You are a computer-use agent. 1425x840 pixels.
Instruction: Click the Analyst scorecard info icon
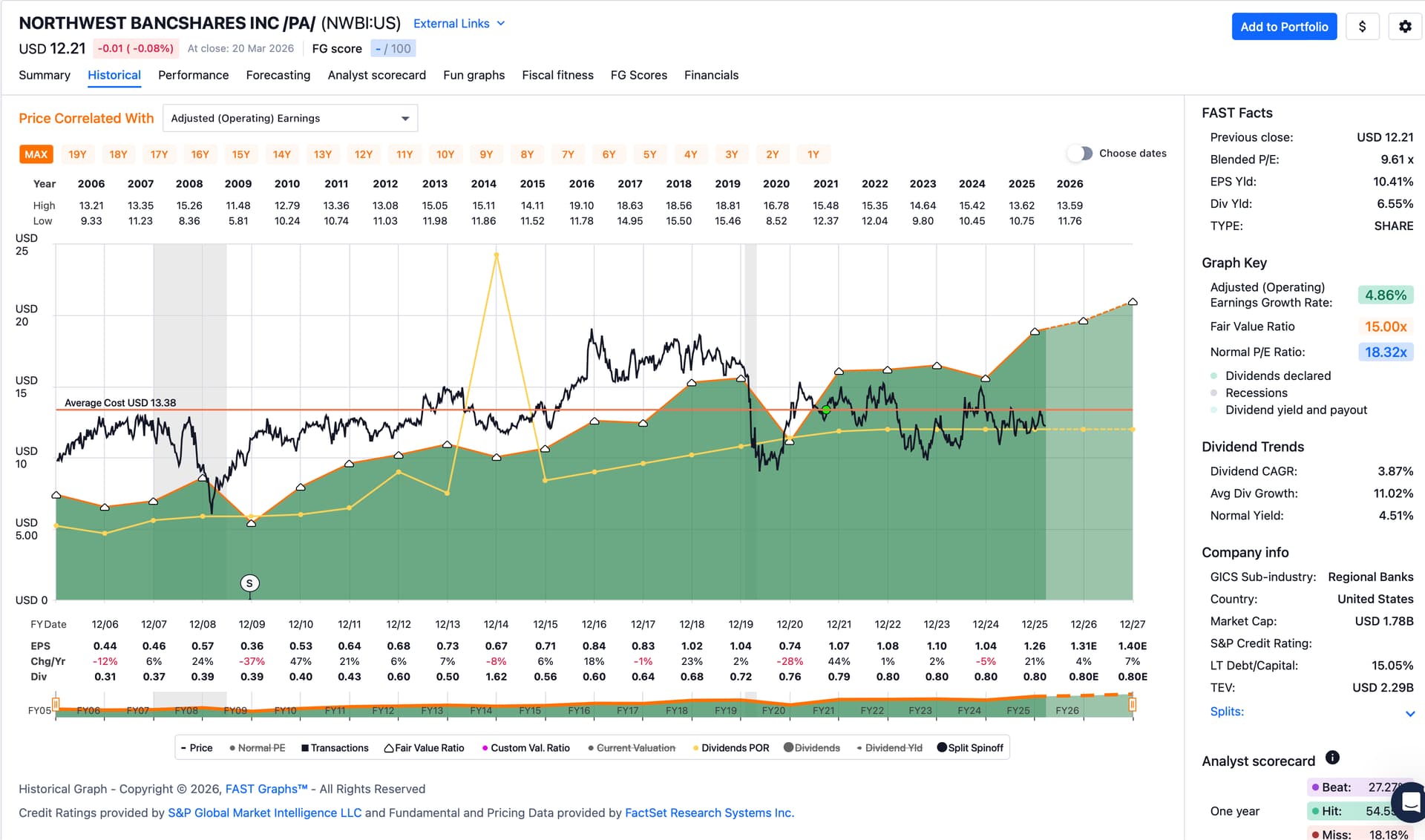(1332, 758)
